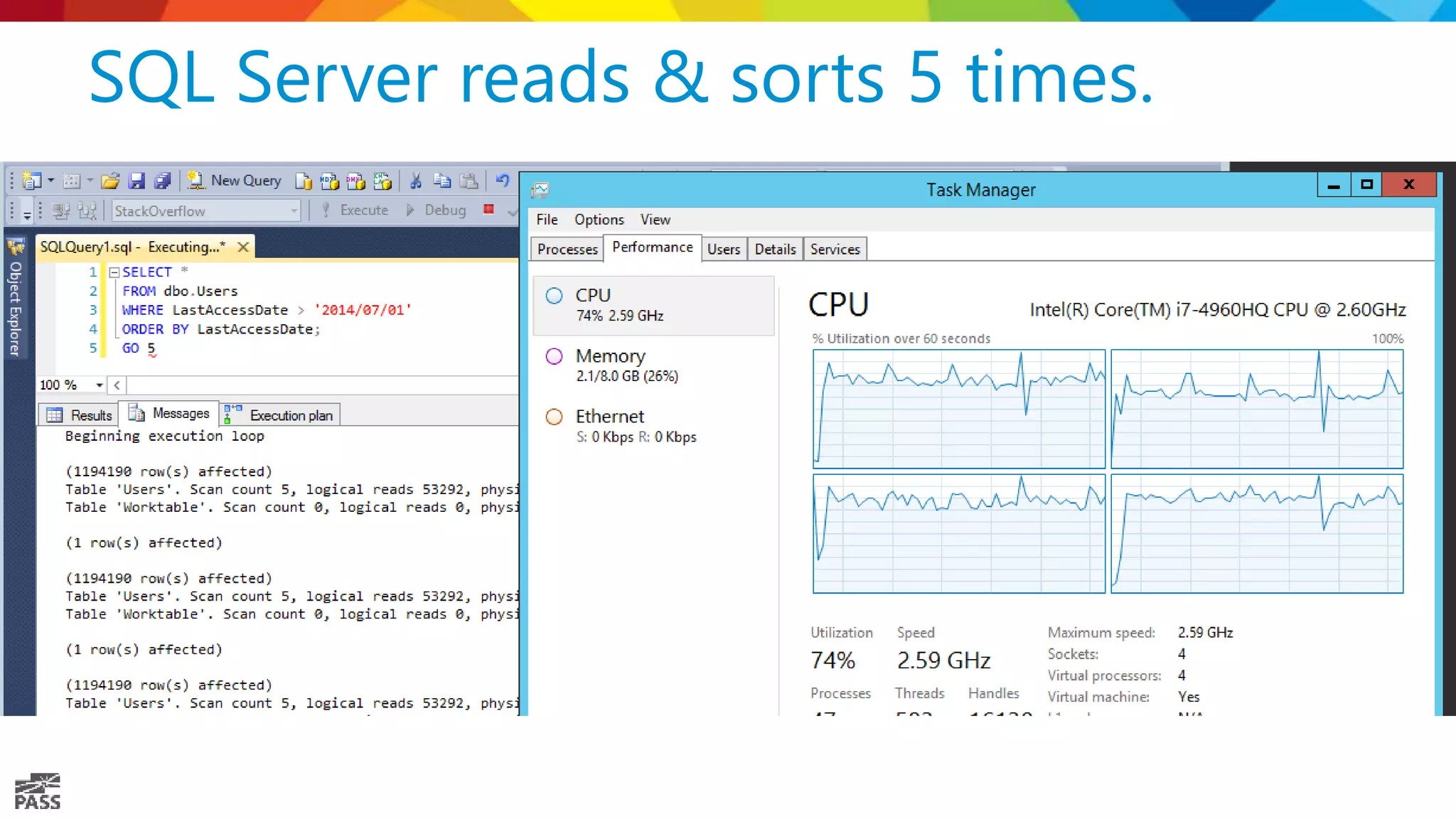Close the SQLQuery1.sql tab
This screenshot has width=1456, height=819.
coord(243,247)
